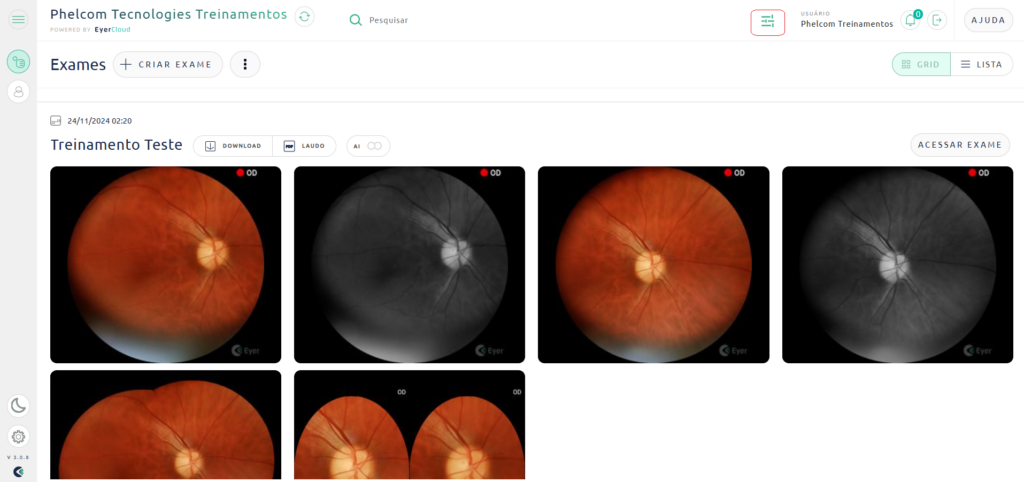This screenshot has width=1024, height=482.
Task: Open the Ajuda help menu
Action: coord(988,20)
